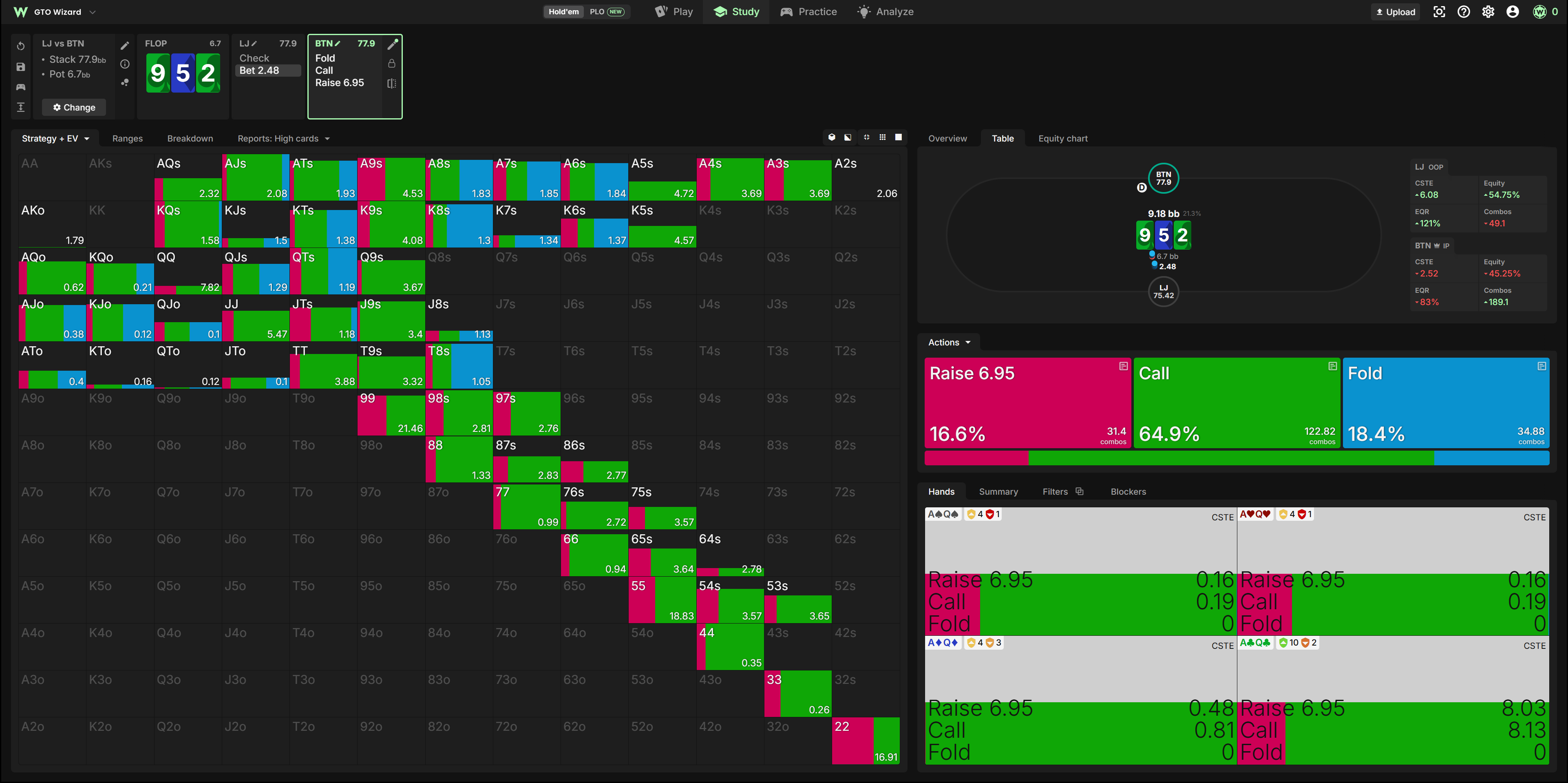This screenshot has width=1568, height=783.
Task: Open the GTO Wizard logo dropdown chevron
Action: (93, 11)
